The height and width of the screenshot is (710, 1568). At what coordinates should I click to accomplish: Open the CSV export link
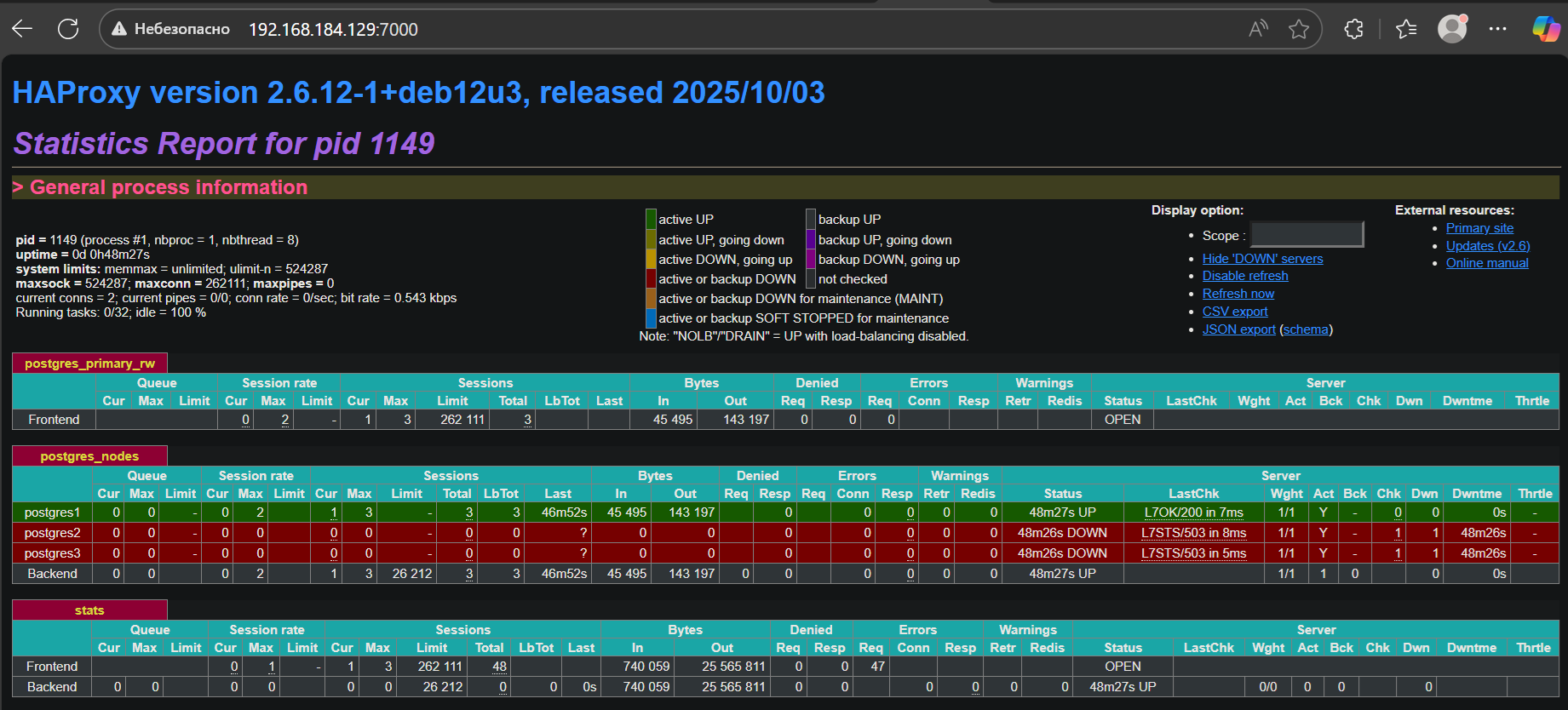tap(1234, 312)
